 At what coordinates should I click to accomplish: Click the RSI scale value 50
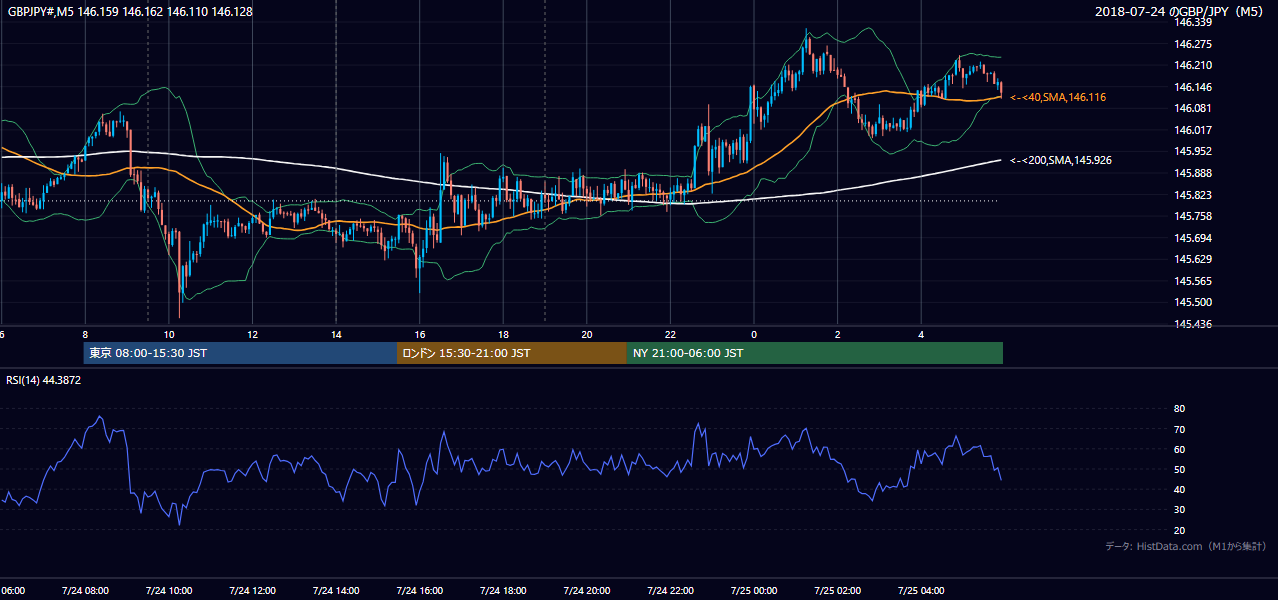[1179, 470]
